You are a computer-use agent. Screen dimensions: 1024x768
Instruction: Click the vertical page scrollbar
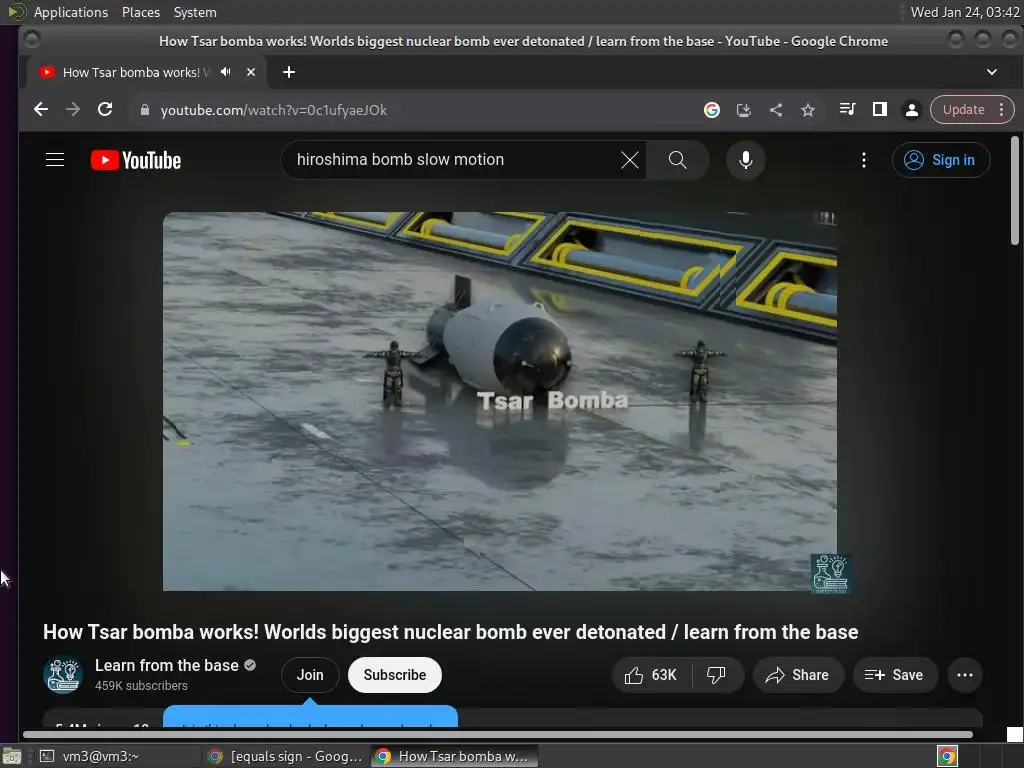(x=1014, y=191)
